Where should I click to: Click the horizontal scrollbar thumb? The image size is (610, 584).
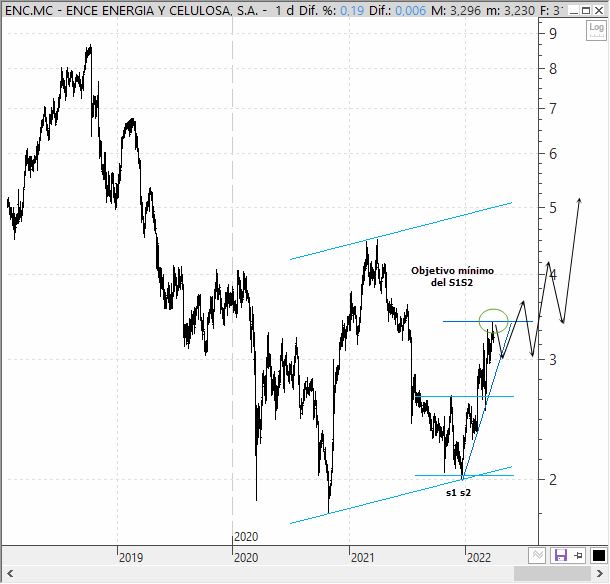[552, 573]
